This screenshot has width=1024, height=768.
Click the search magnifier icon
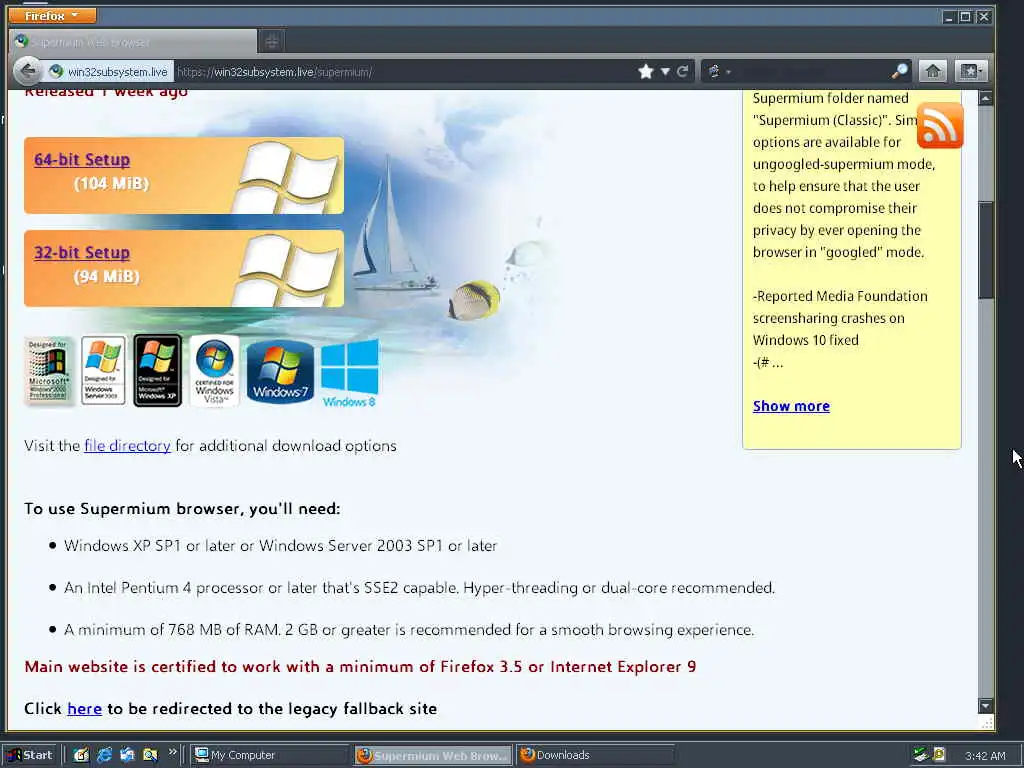[899, 71]
